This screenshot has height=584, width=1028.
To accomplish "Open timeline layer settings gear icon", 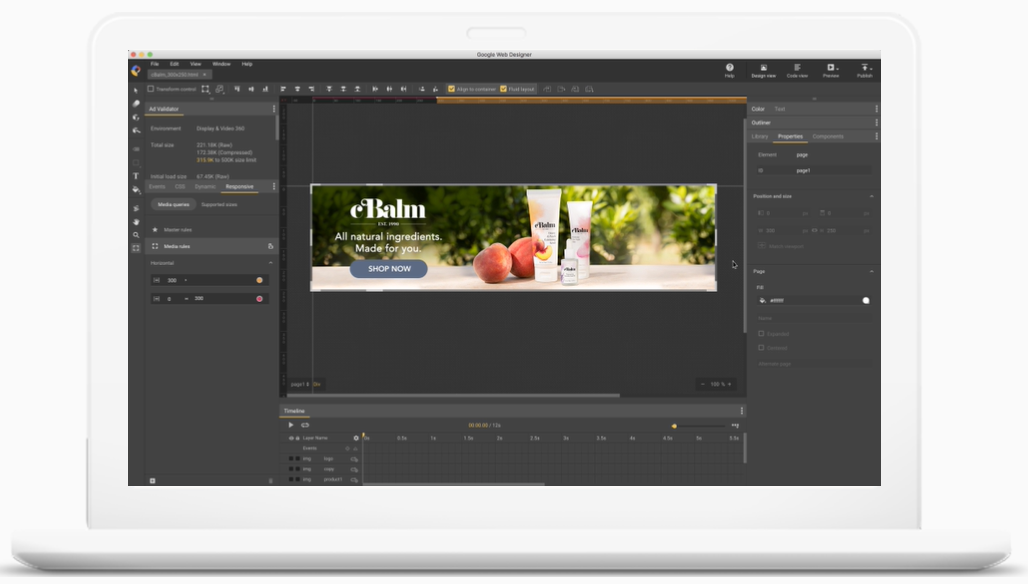I will pyautogui.click(x=356, y=438).
